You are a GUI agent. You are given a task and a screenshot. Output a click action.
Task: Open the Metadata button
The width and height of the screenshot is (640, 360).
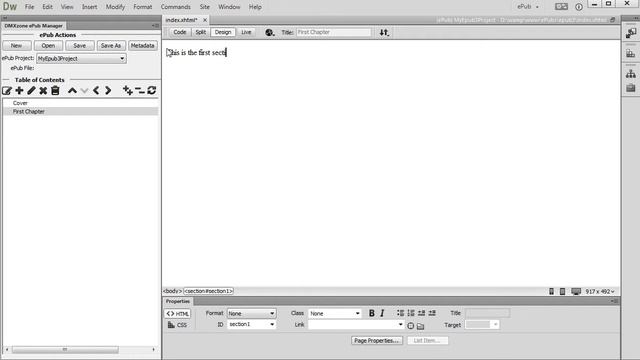pyautogui.click(x=142, y=46)
